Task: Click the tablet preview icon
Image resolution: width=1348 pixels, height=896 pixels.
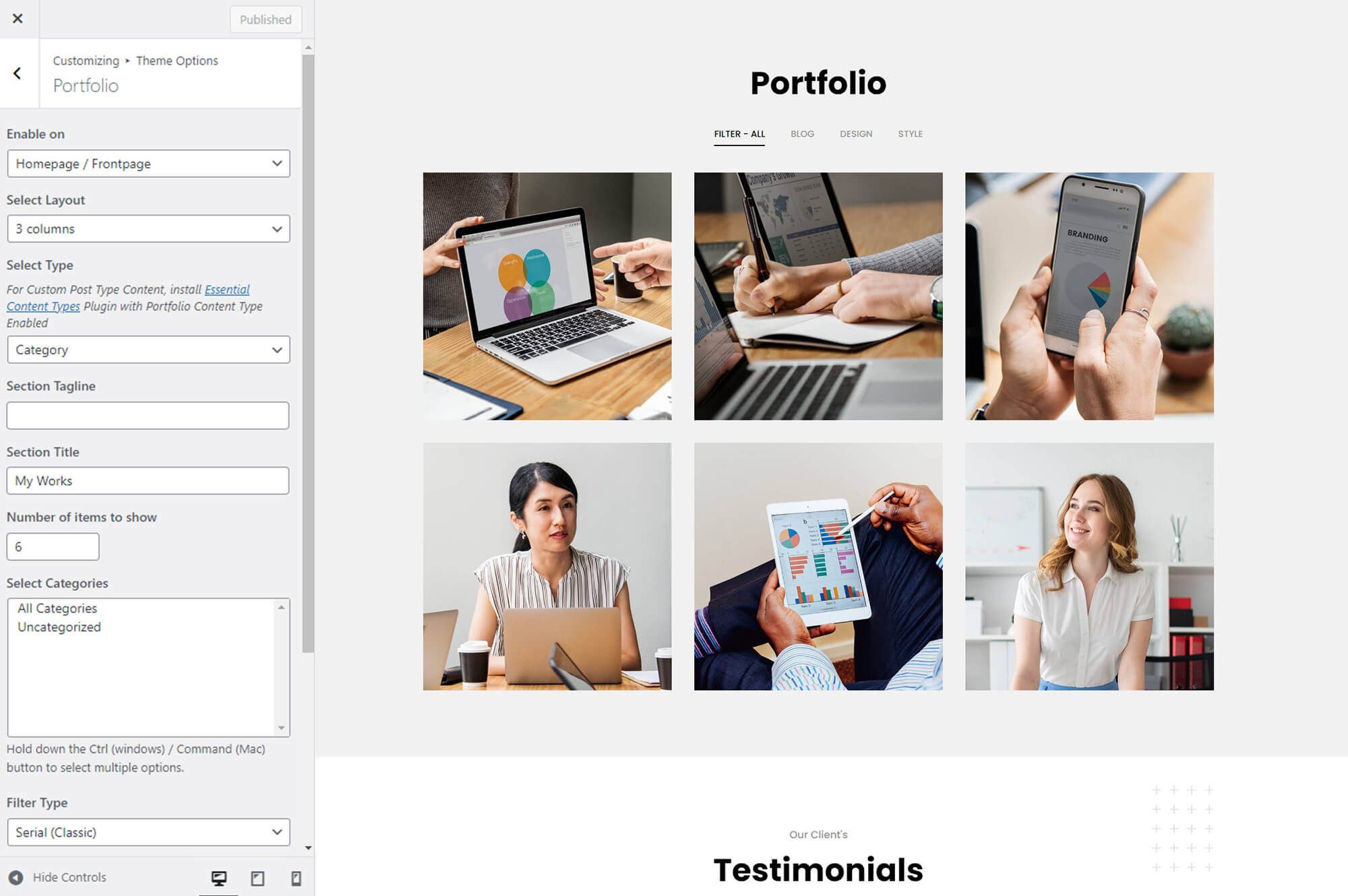Action: coord(258,877)
